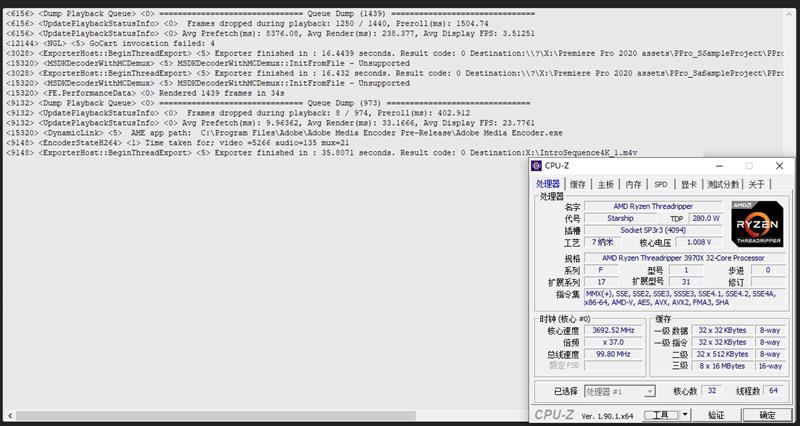Screen dimensions: 800x426
Task: Click the 工具 button
Action: (x=661, y=415)
